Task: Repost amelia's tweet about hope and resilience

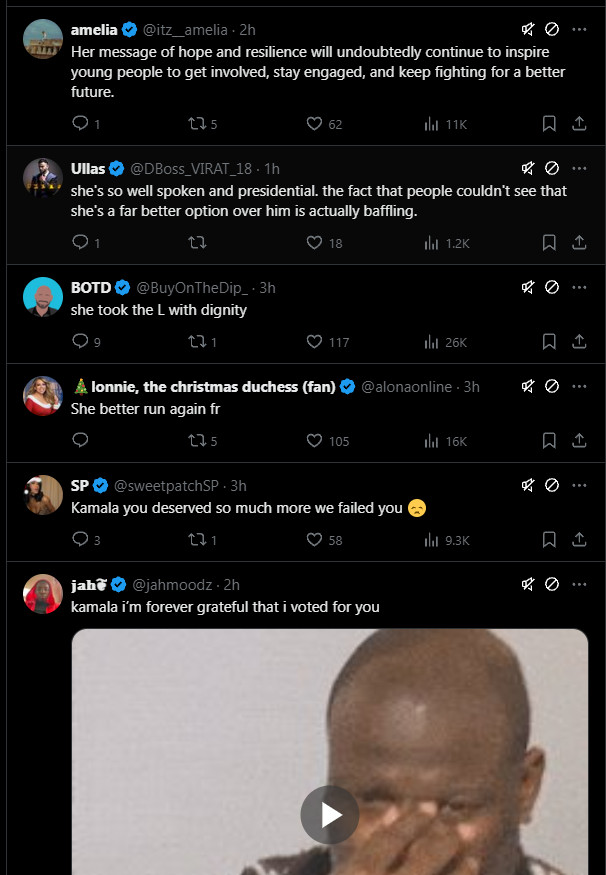Action: pos(197,124)
